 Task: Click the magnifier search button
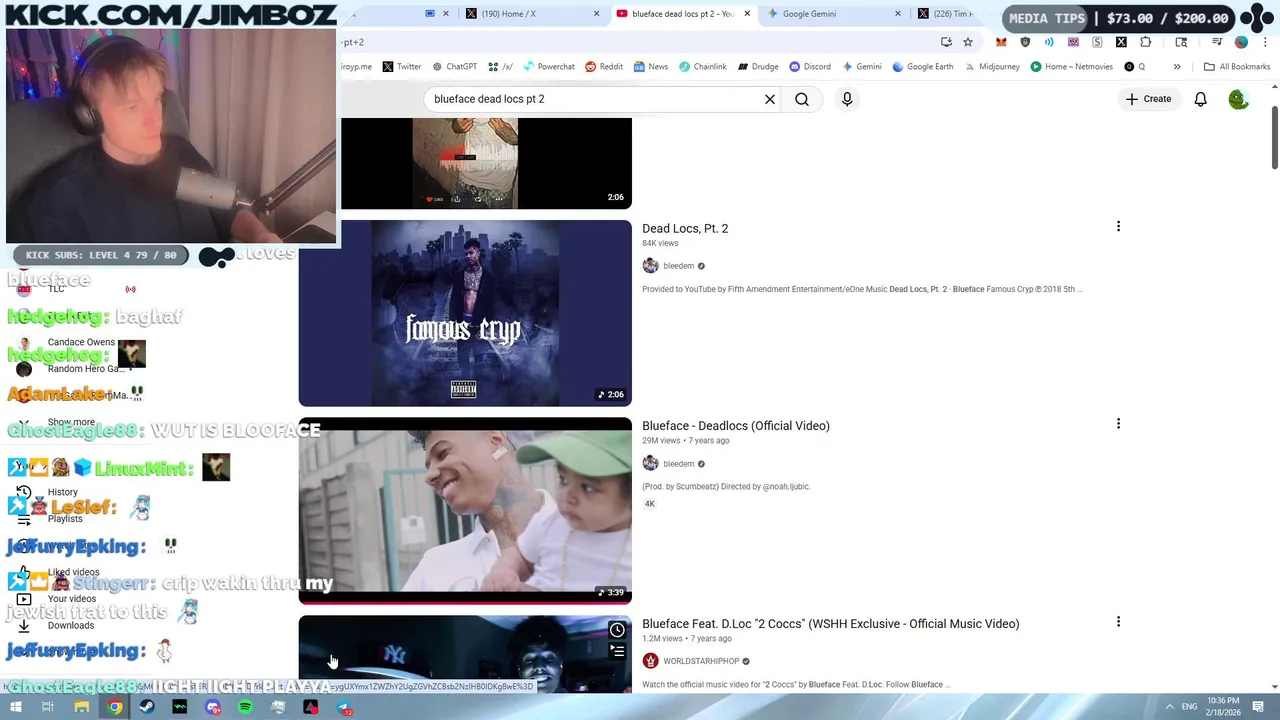coord(802,99)
